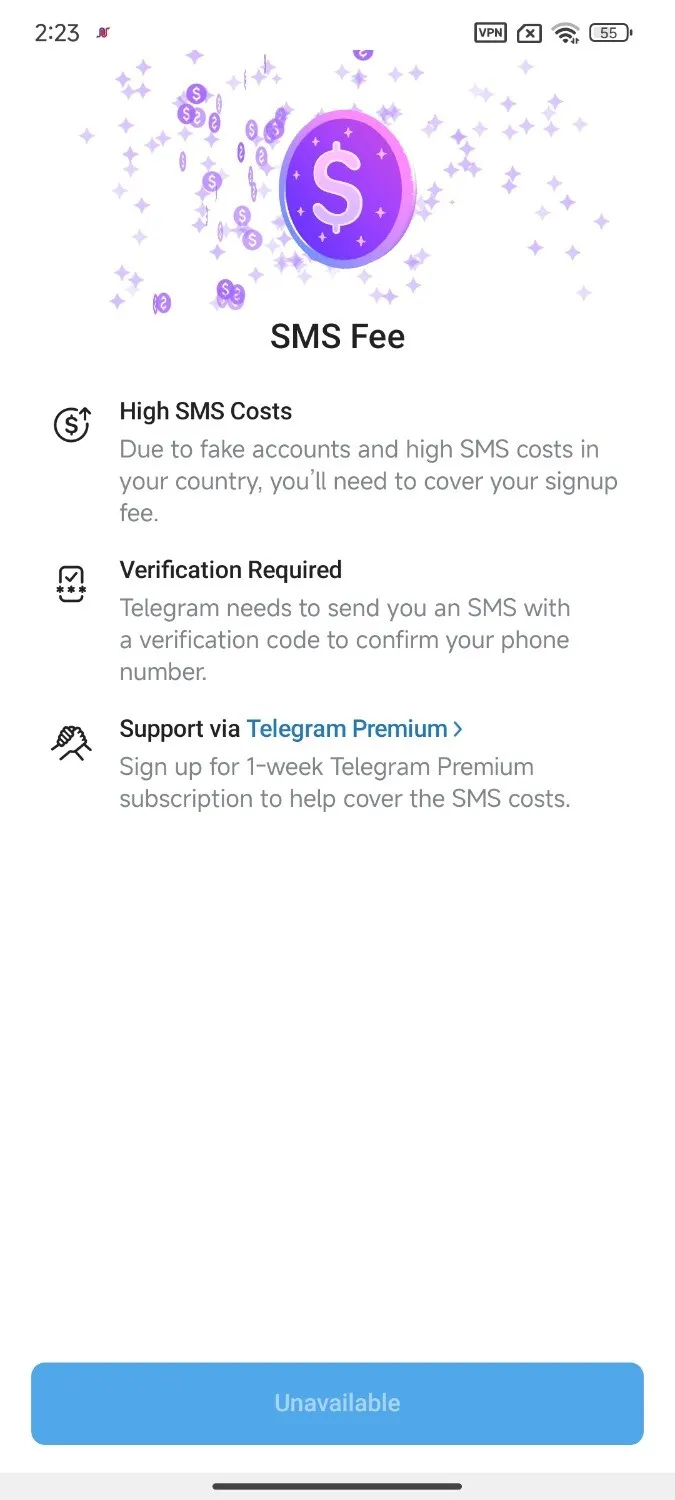Viewport: 675px width, 1500px height.
Task: Tap the handshake icon beside Support via
Action: [72, 742]
